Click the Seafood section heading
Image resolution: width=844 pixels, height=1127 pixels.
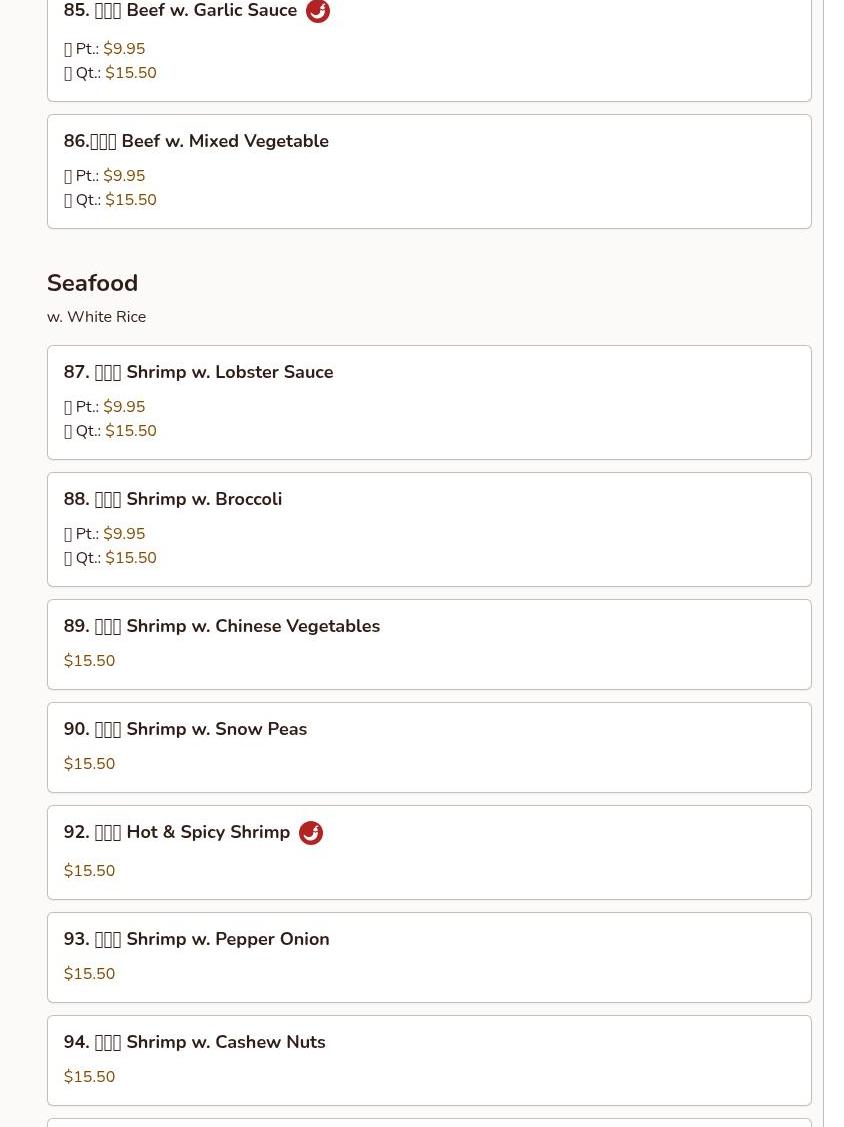[92, 283]
